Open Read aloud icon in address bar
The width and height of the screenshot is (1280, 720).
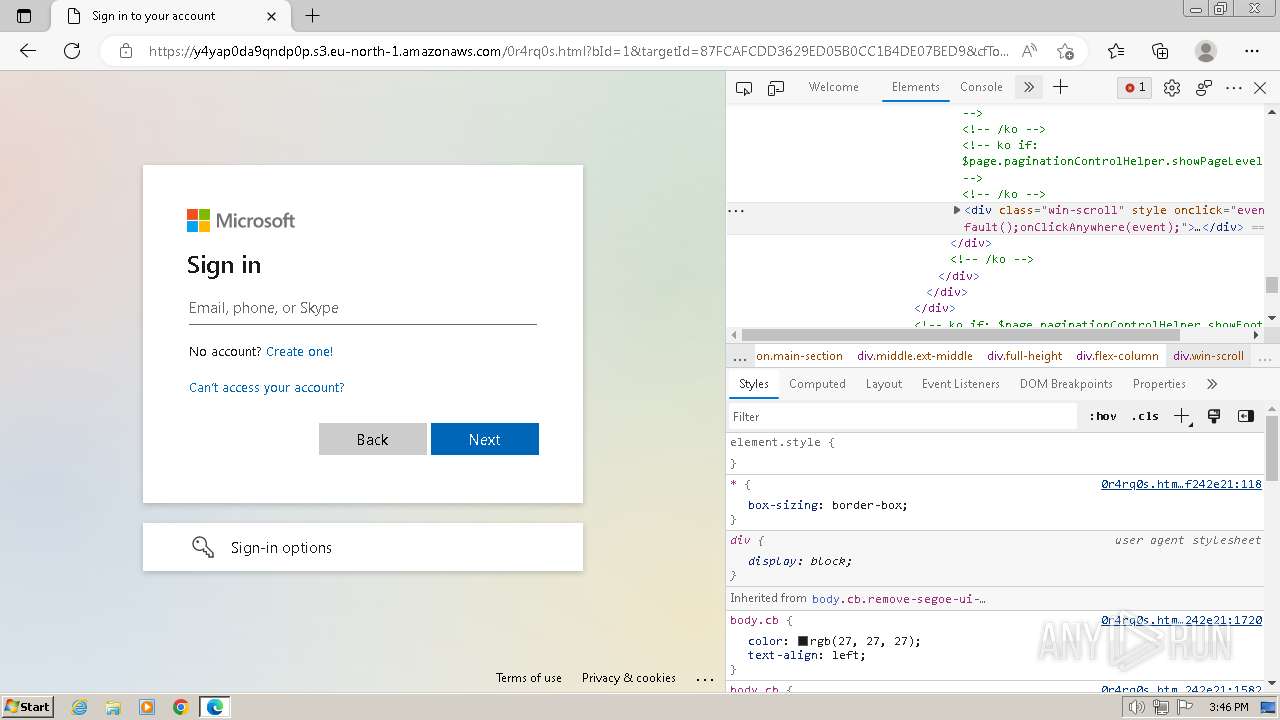[1029, 51]
